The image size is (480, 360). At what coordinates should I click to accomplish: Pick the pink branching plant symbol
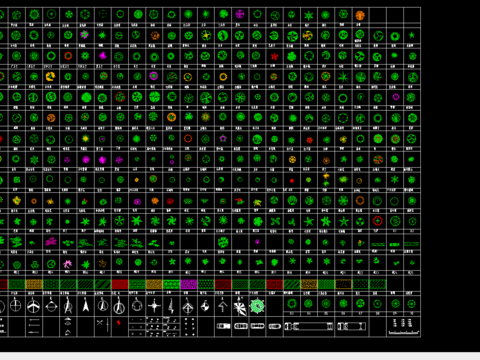click(x=68, y=264)
